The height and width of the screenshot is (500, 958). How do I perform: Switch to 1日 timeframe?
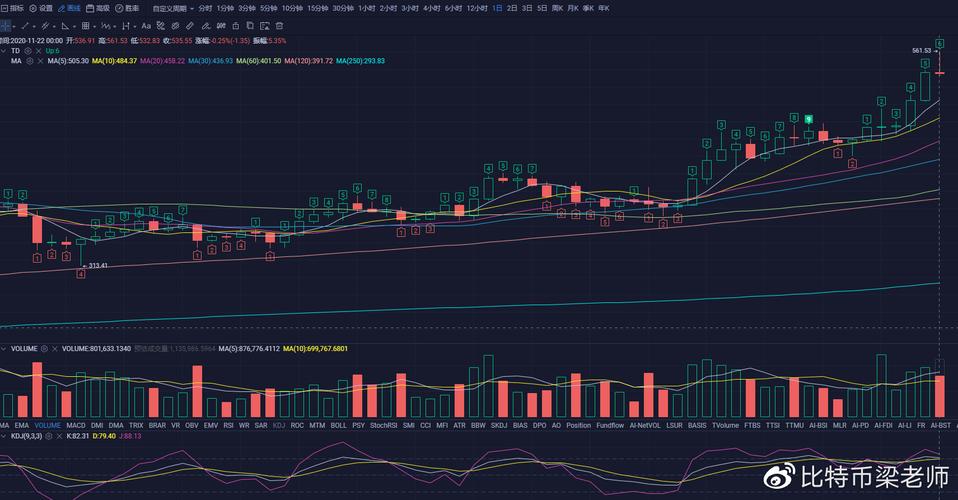click(497, 9)
